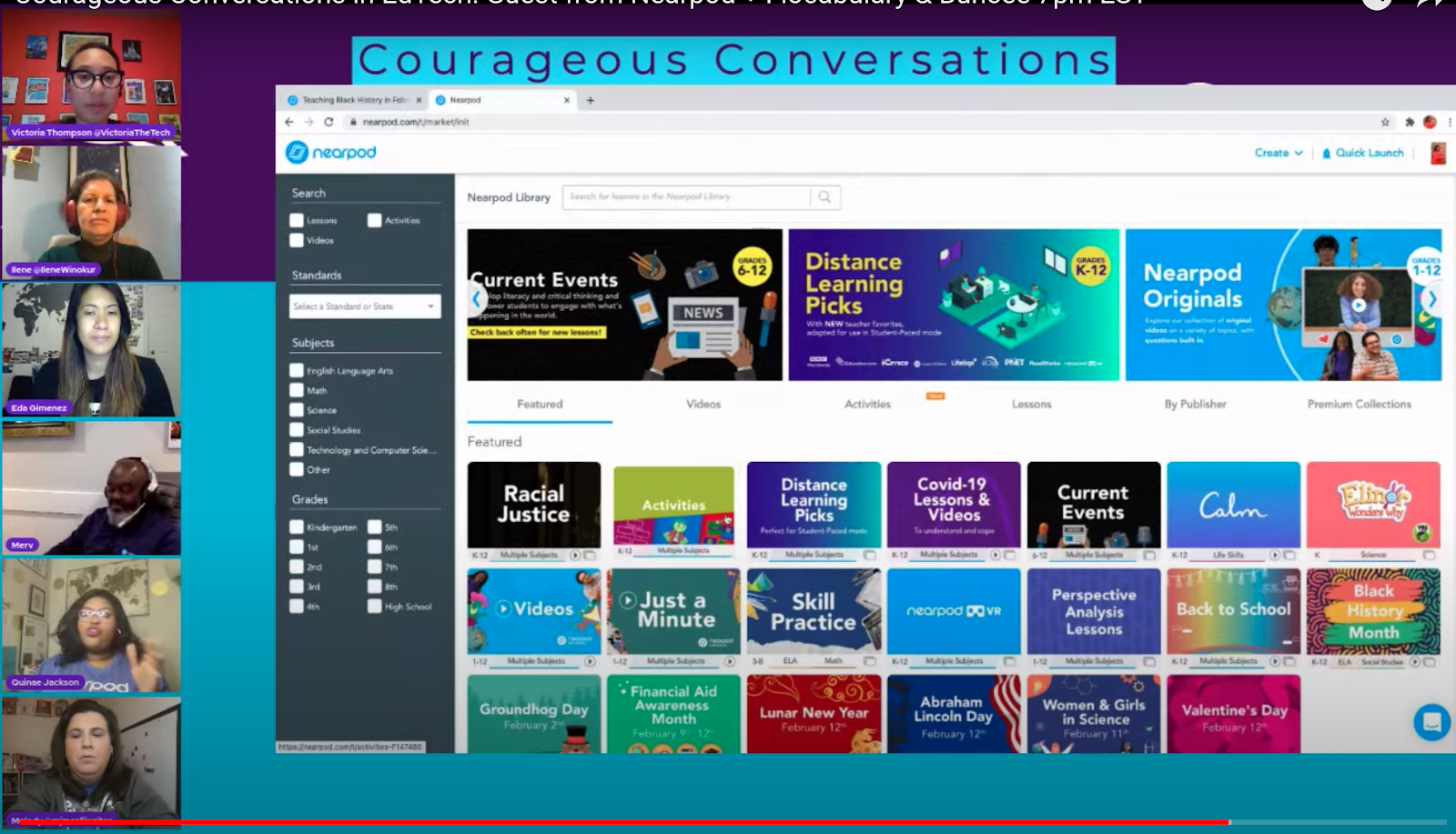Click the Nearpod Library search field
This screenshot has height=834, width=1456.
click(687, 196)
